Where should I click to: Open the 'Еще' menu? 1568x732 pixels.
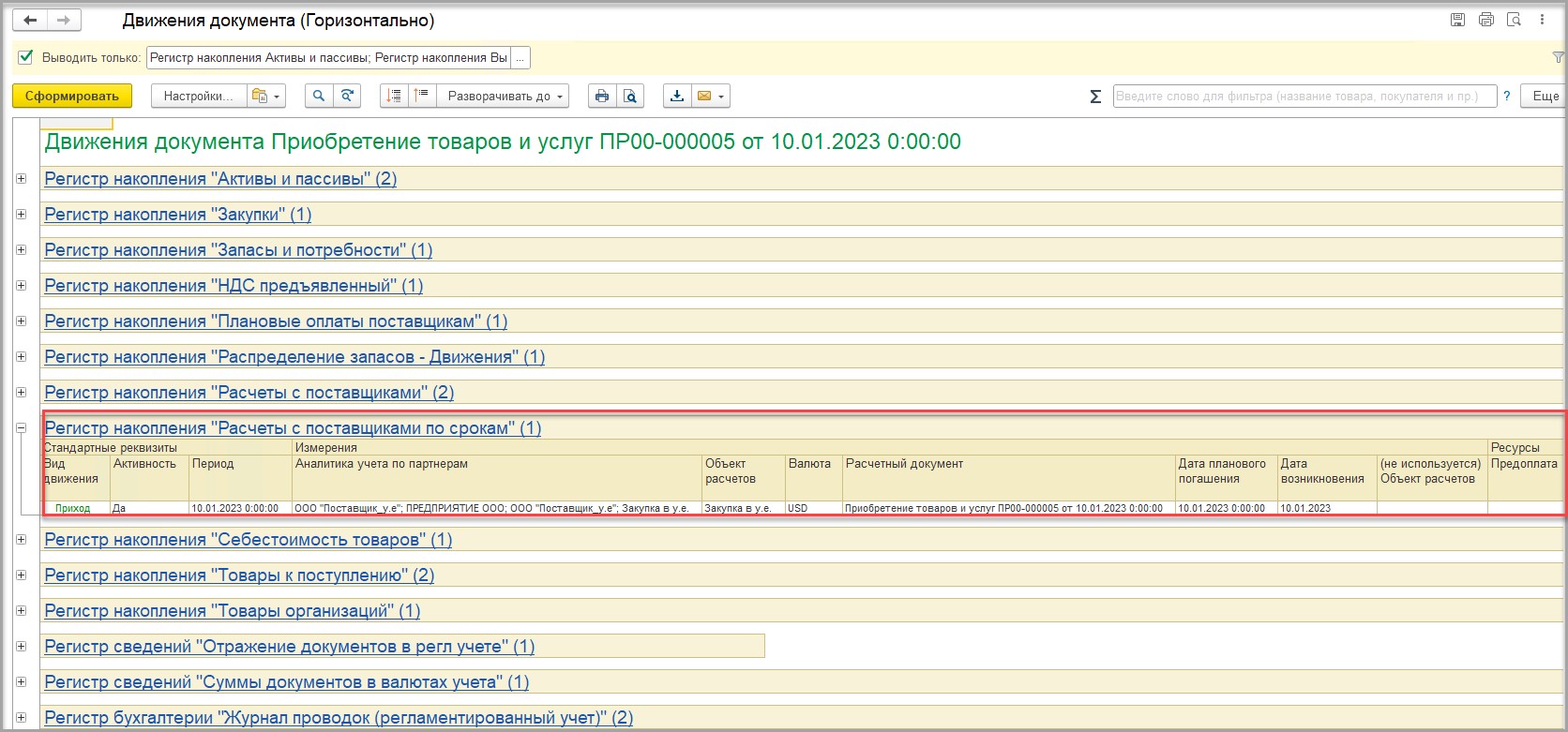coord(1545,96)
